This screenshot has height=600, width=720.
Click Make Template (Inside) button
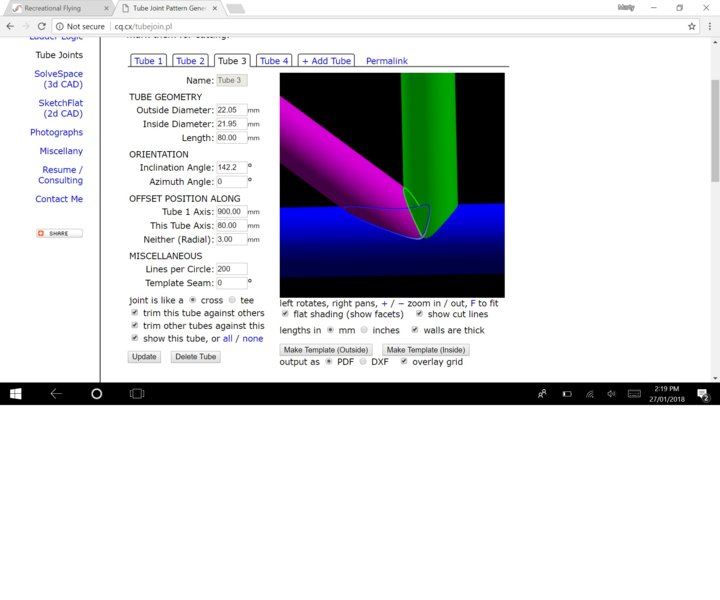(x=426, y=350)
